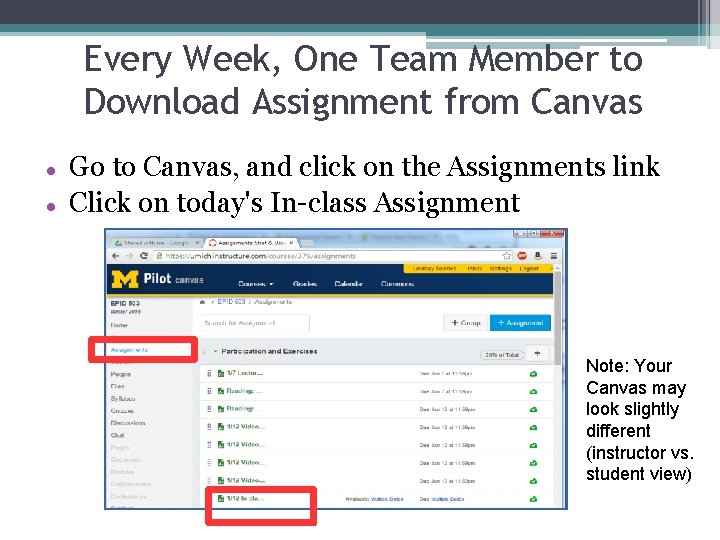Image resolution: width=720 pixels, height=540 pixels.
Task: Open Modules in the course sidebar
Action: coord(123,472)
